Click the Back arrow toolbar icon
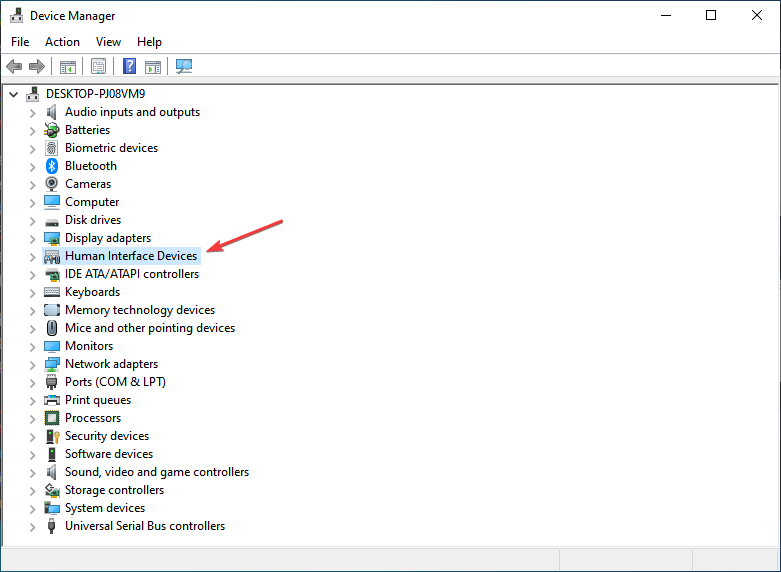 tap(14, 66)
